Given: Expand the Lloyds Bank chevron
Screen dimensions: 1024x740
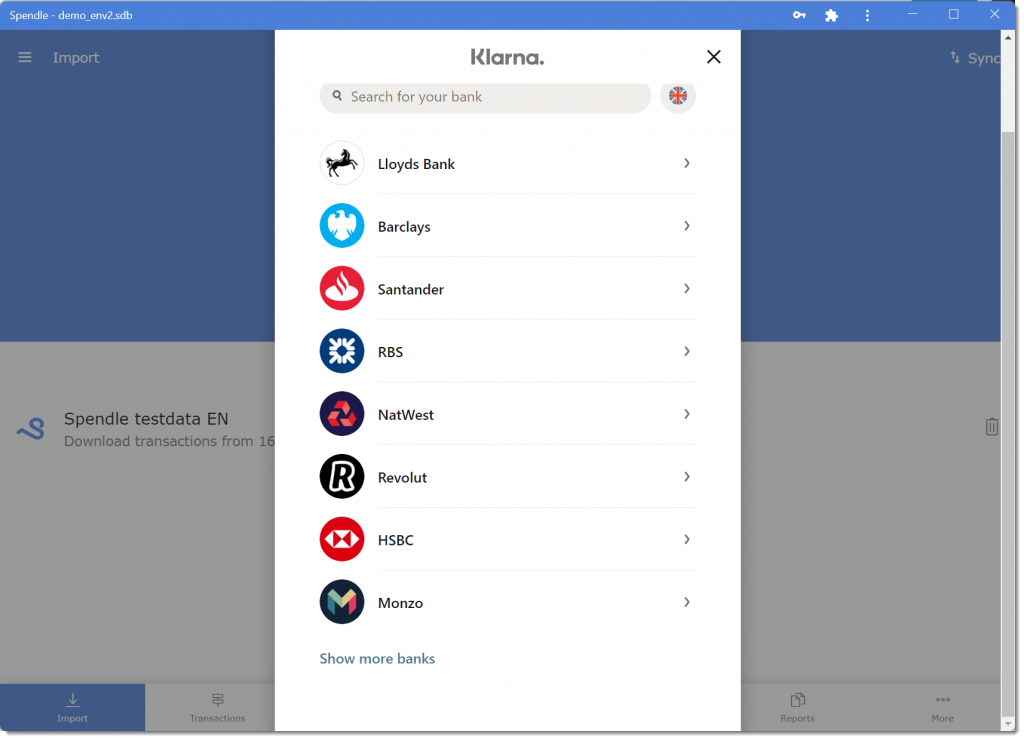Looking at the screenshot, I should coord(686,163).
